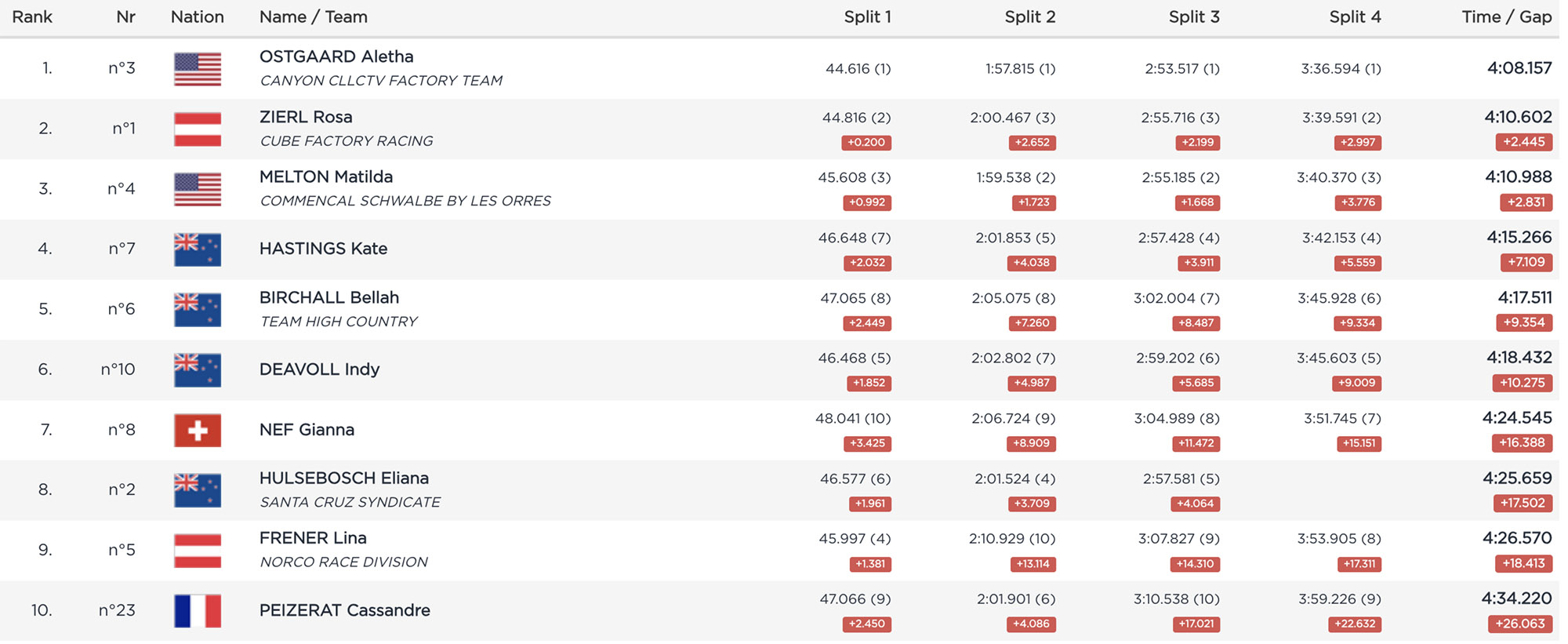1568x644 pixels.
Task: Click the Rank column header
Action: [x=32, y=17]
